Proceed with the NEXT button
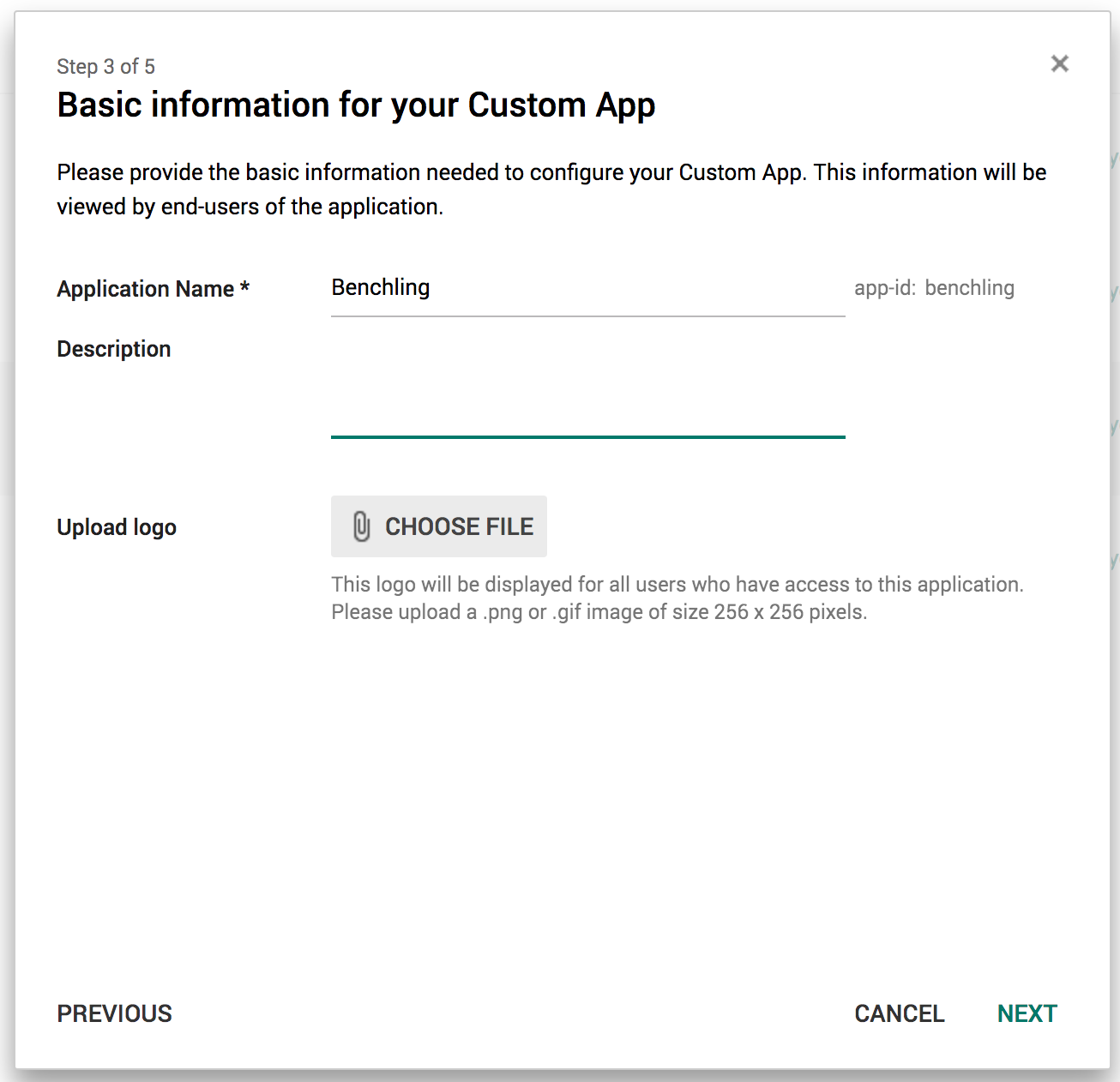 pyautogui.click(x=1027, y=1013)
